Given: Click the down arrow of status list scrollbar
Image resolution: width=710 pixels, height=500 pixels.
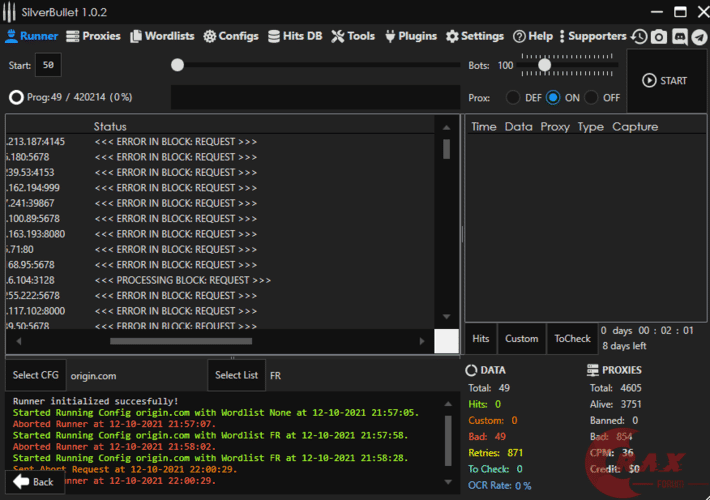Looking at the screenshot, I should [x=446, y=318].
